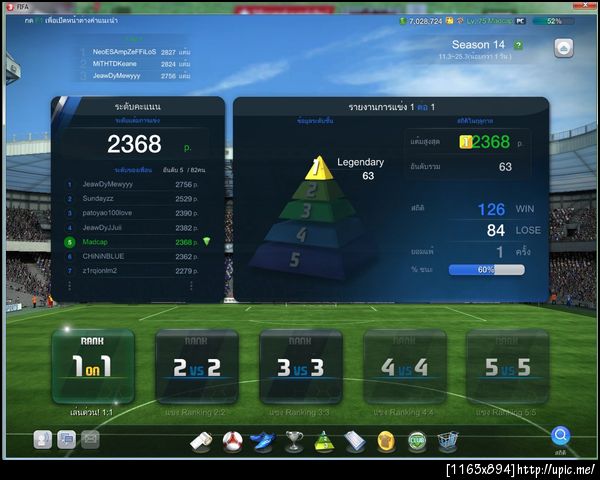Select the Rank 1 on 1 mode

(x=93, y=366)
